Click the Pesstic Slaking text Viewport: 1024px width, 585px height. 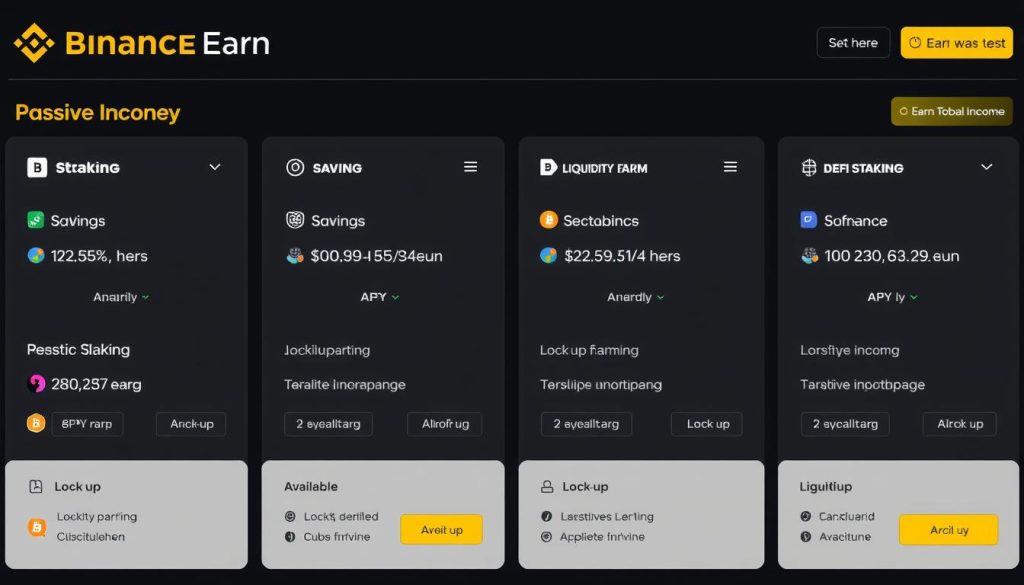78,350
